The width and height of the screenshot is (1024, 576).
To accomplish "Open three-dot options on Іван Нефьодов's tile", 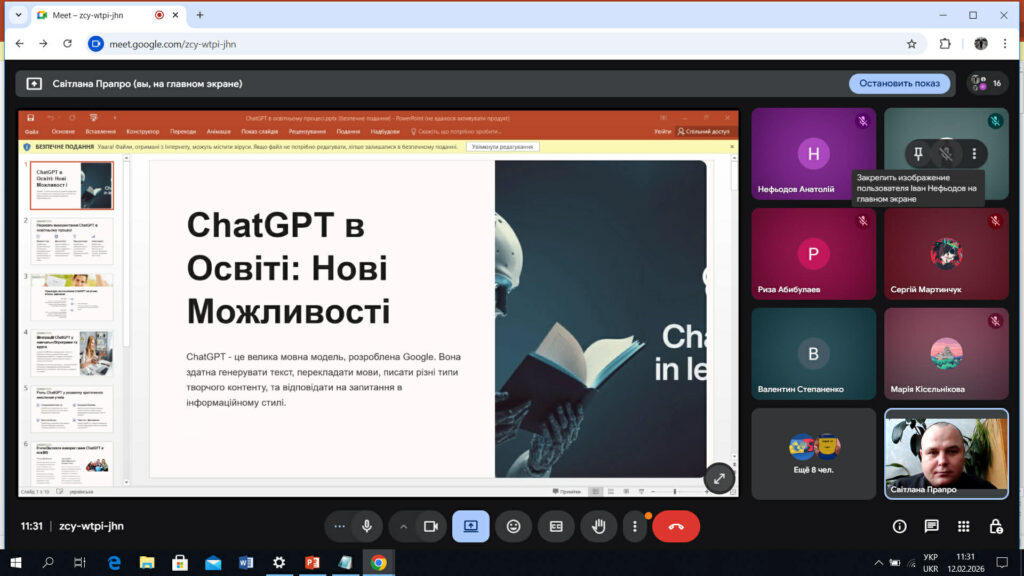I will [973, 153].
